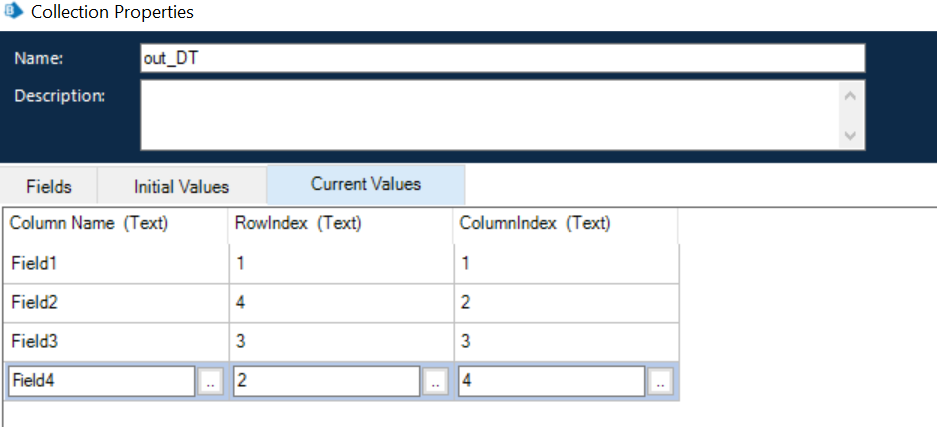The width and height of the screenshot is (937, 427).
Task: Switch to the Fields tab
Action: pyautogui.click(x=49, y=186)
